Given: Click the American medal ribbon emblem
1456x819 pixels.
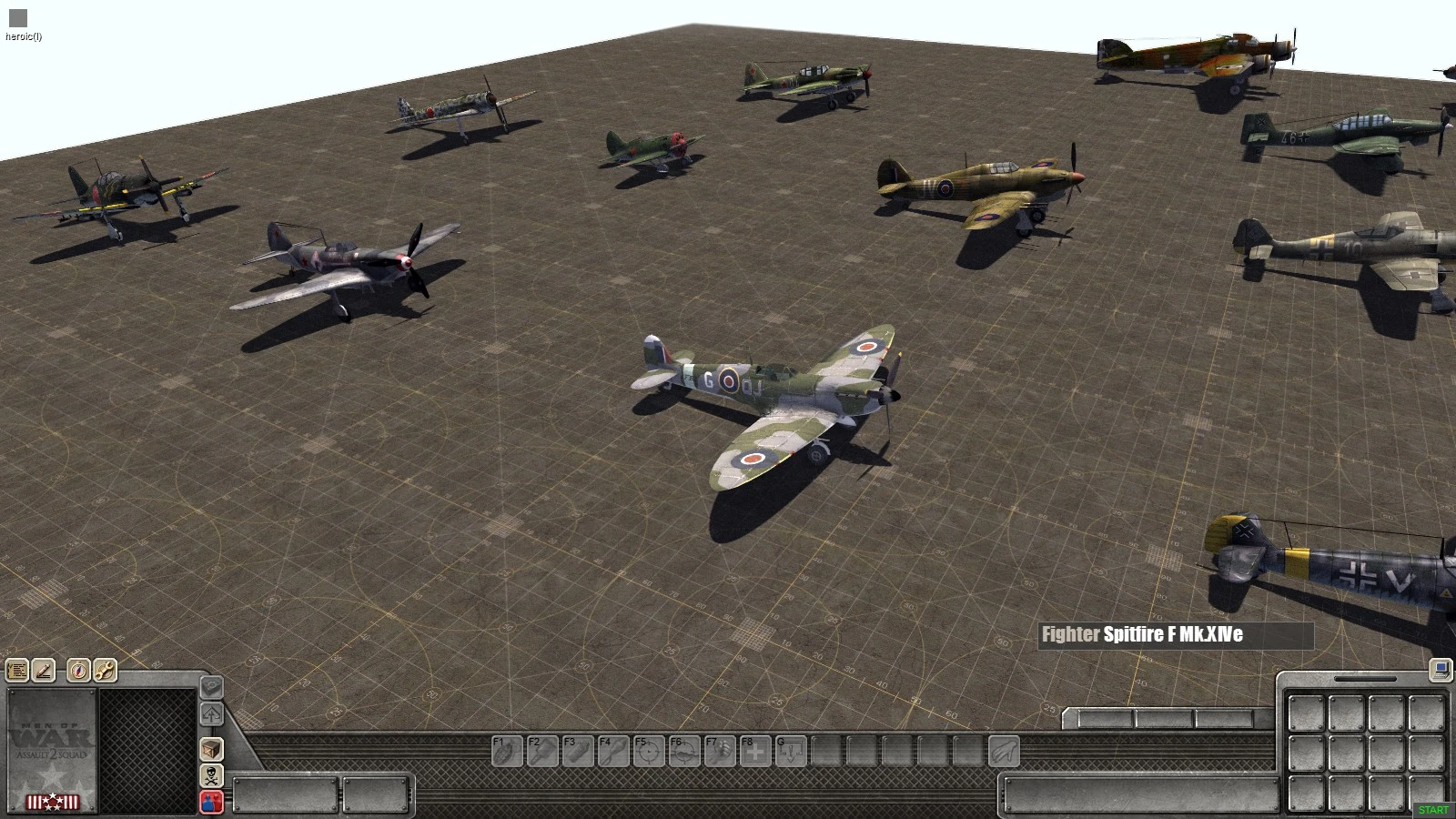Looking at the screenshot, I should pos(53,801).
